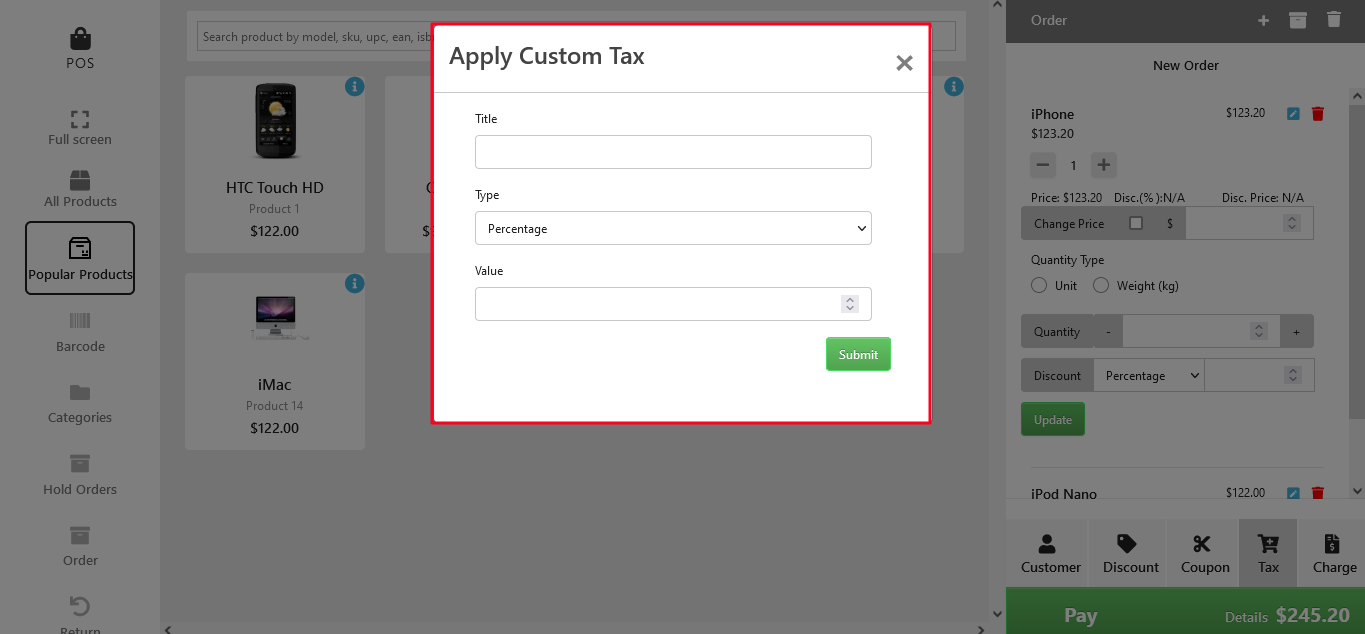Enable the Change Price checkbox

coord(1135,223)
